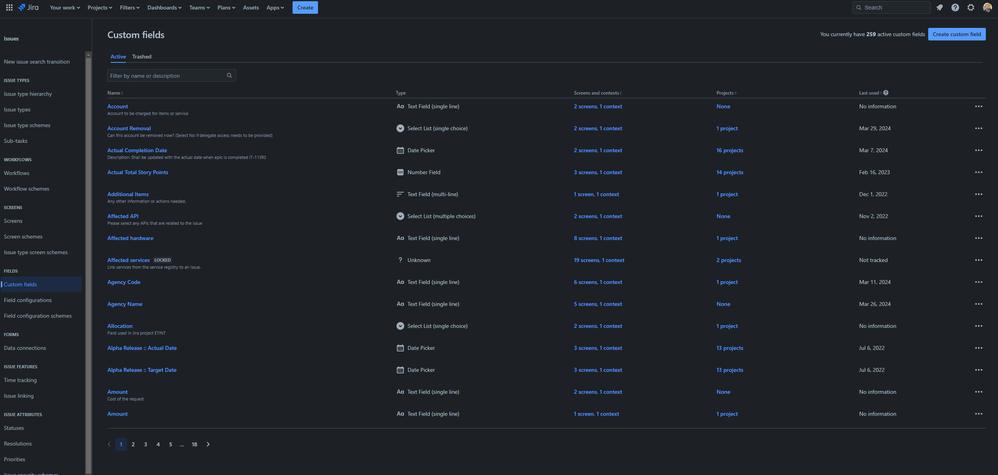Go to page 18 in pagination
998x475 pixels.
click(x=194, y=444)
